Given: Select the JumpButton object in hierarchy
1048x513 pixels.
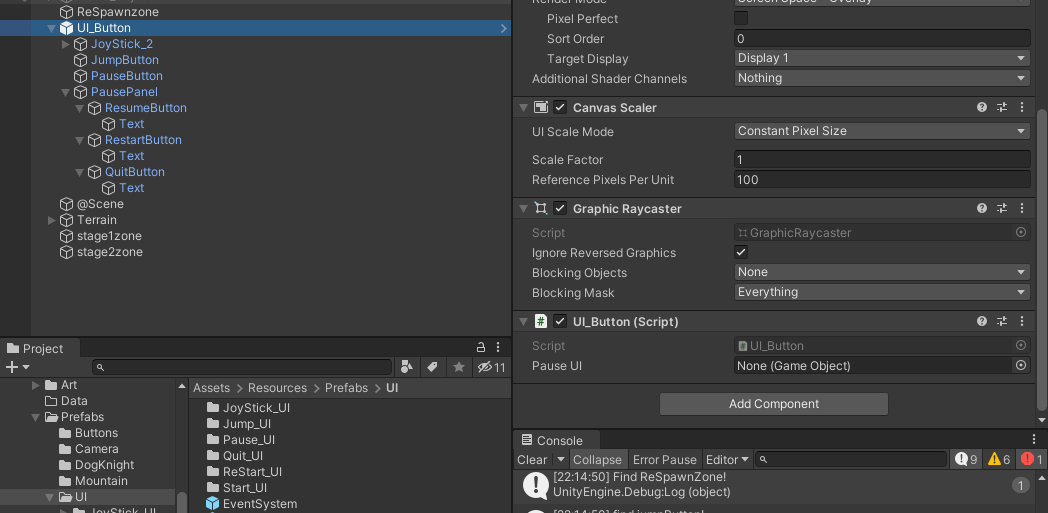Looking at the screenshot, I should [125, 60].
